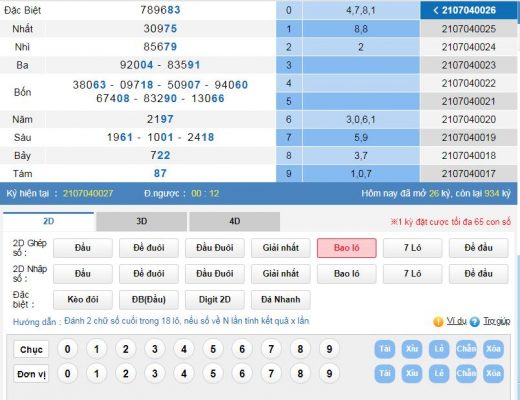The height and width of the screenshot is (400, 520).
Task: Choose Đầu Đuôi in 2D Ghép số row
Action: [215, 248]
